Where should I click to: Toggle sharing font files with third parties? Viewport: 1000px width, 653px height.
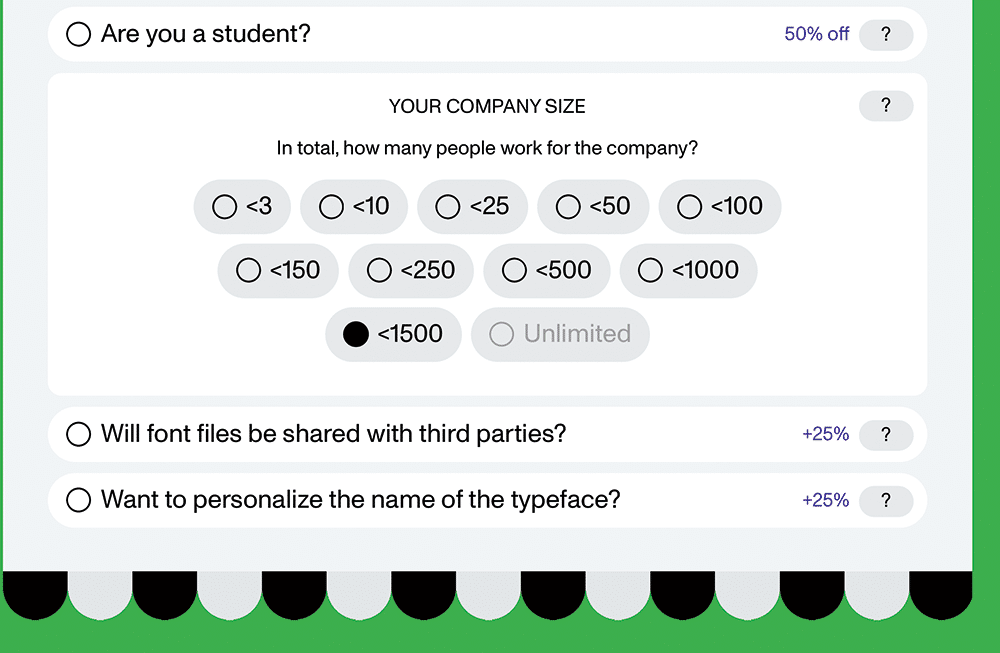(x=79, y=435)
